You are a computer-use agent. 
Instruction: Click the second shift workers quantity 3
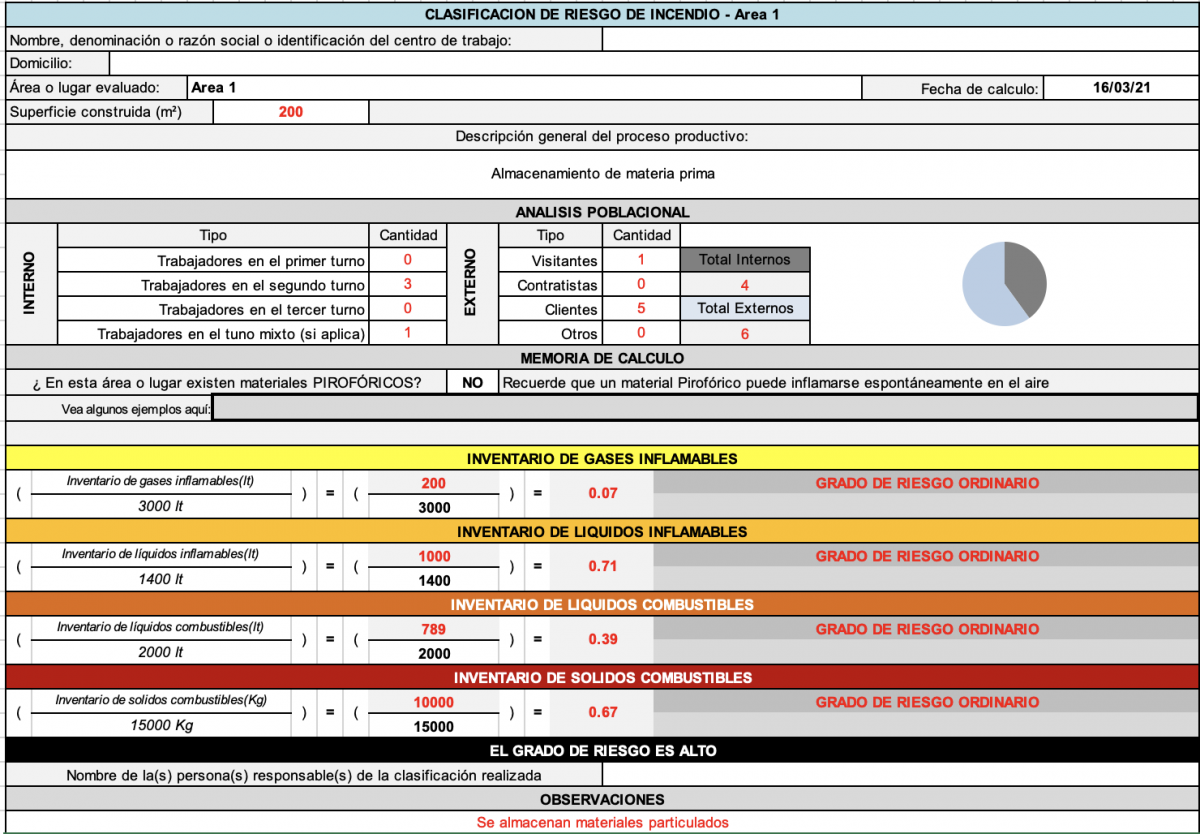pos(408,284)
